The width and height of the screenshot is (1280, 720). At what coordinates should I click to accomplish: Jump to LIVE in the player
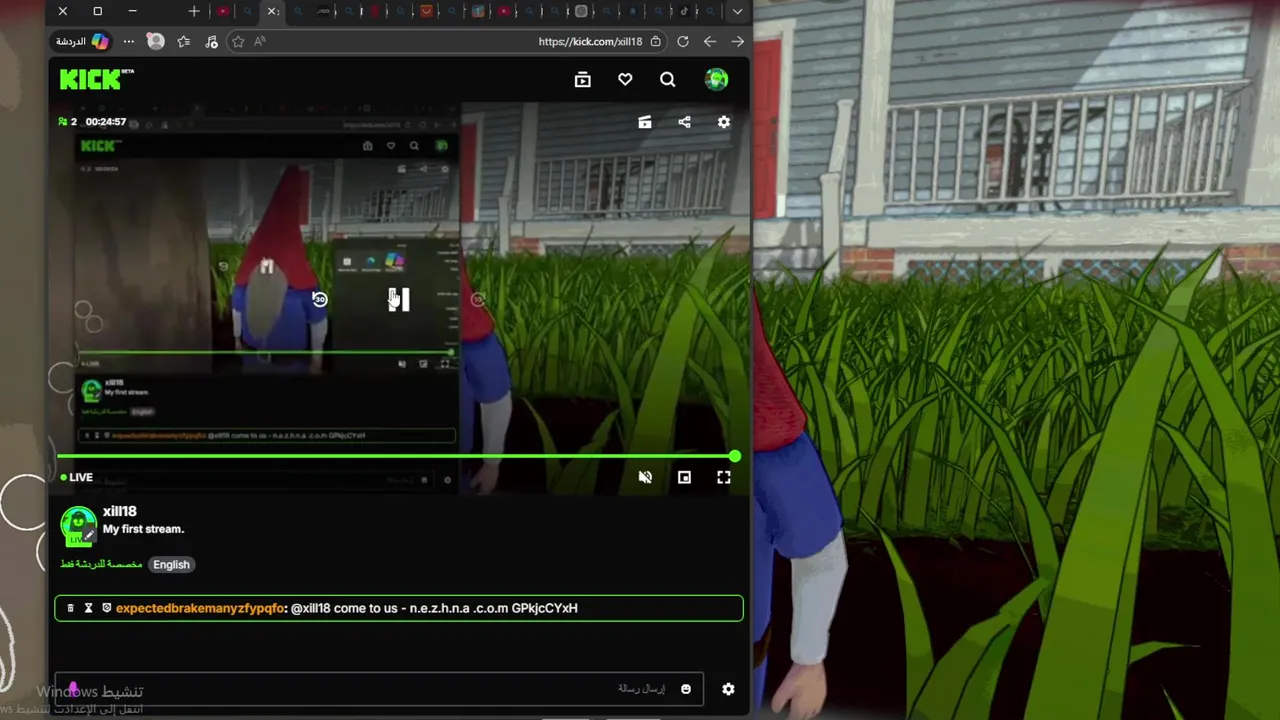tap(77, 478)
